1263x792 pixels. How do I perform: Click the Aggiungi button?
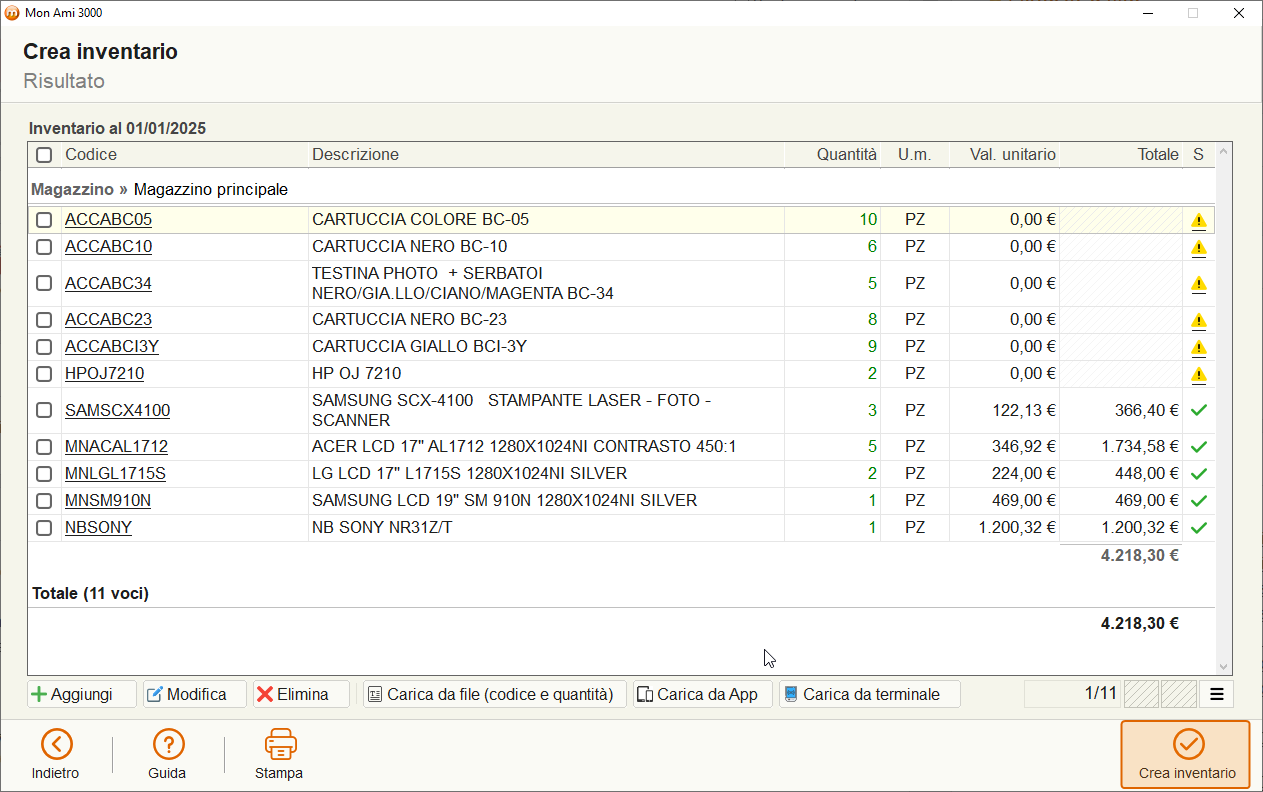(82, 694)
